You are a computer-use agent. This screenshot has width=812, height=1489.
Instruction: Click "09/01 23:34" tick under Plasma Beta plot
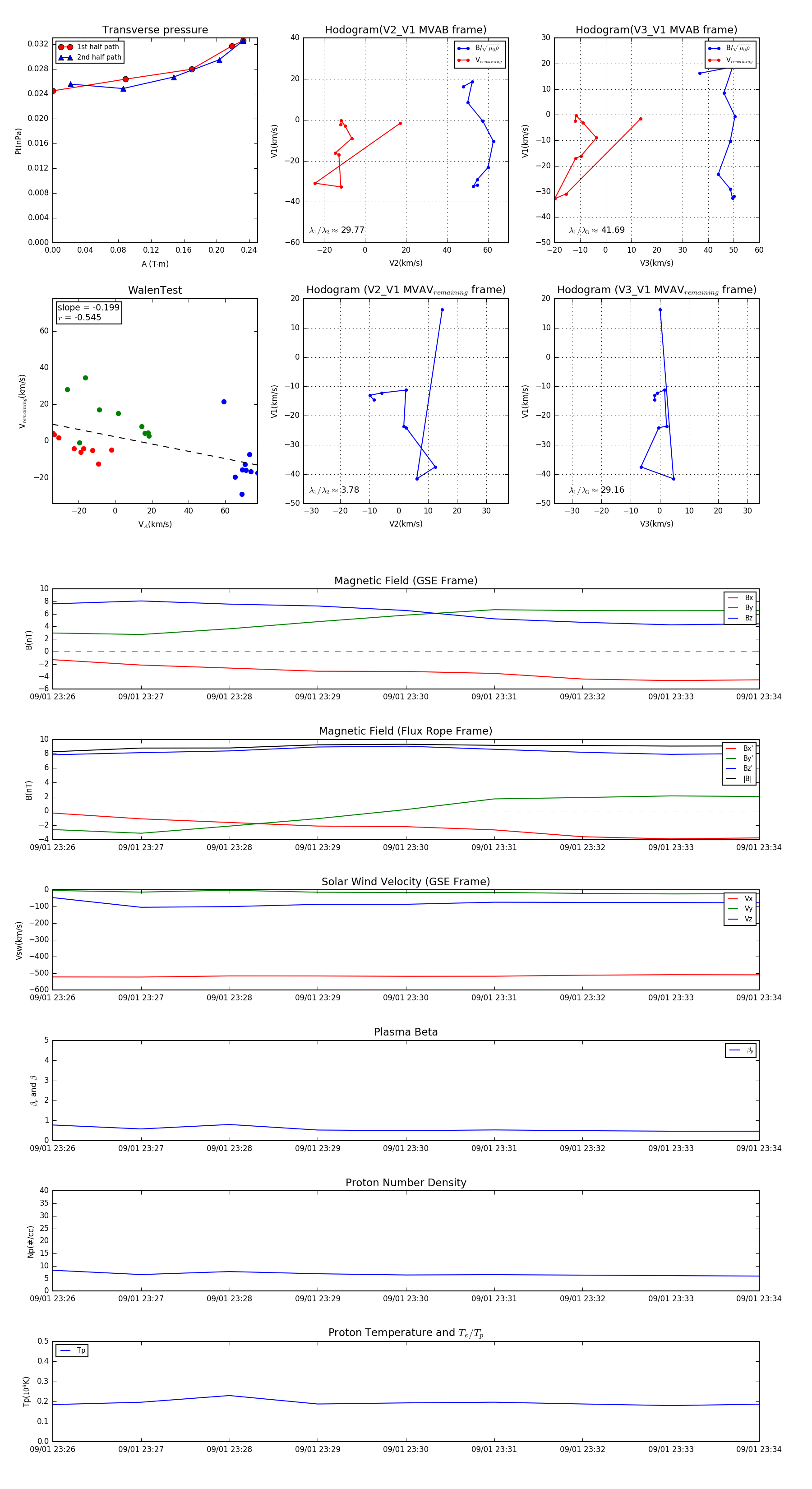(759, 1148)
